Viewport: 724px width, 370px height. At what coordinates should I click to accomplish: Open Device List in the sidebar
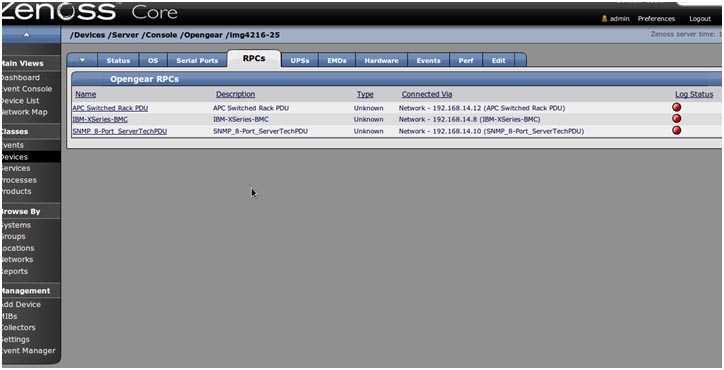20,100
